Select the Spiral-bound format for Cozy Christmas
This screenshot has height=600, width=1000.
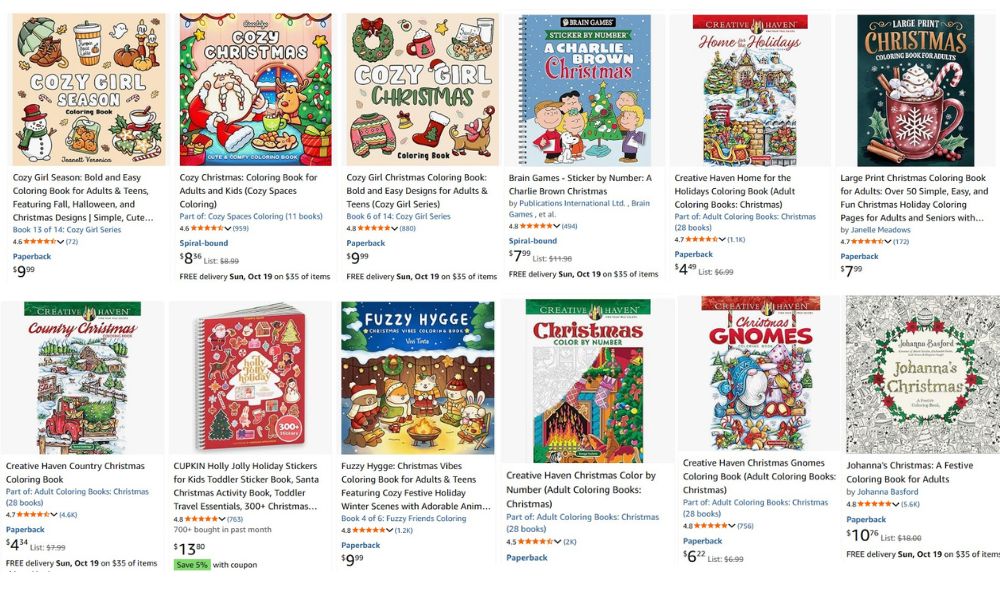(x=203, y=243)
